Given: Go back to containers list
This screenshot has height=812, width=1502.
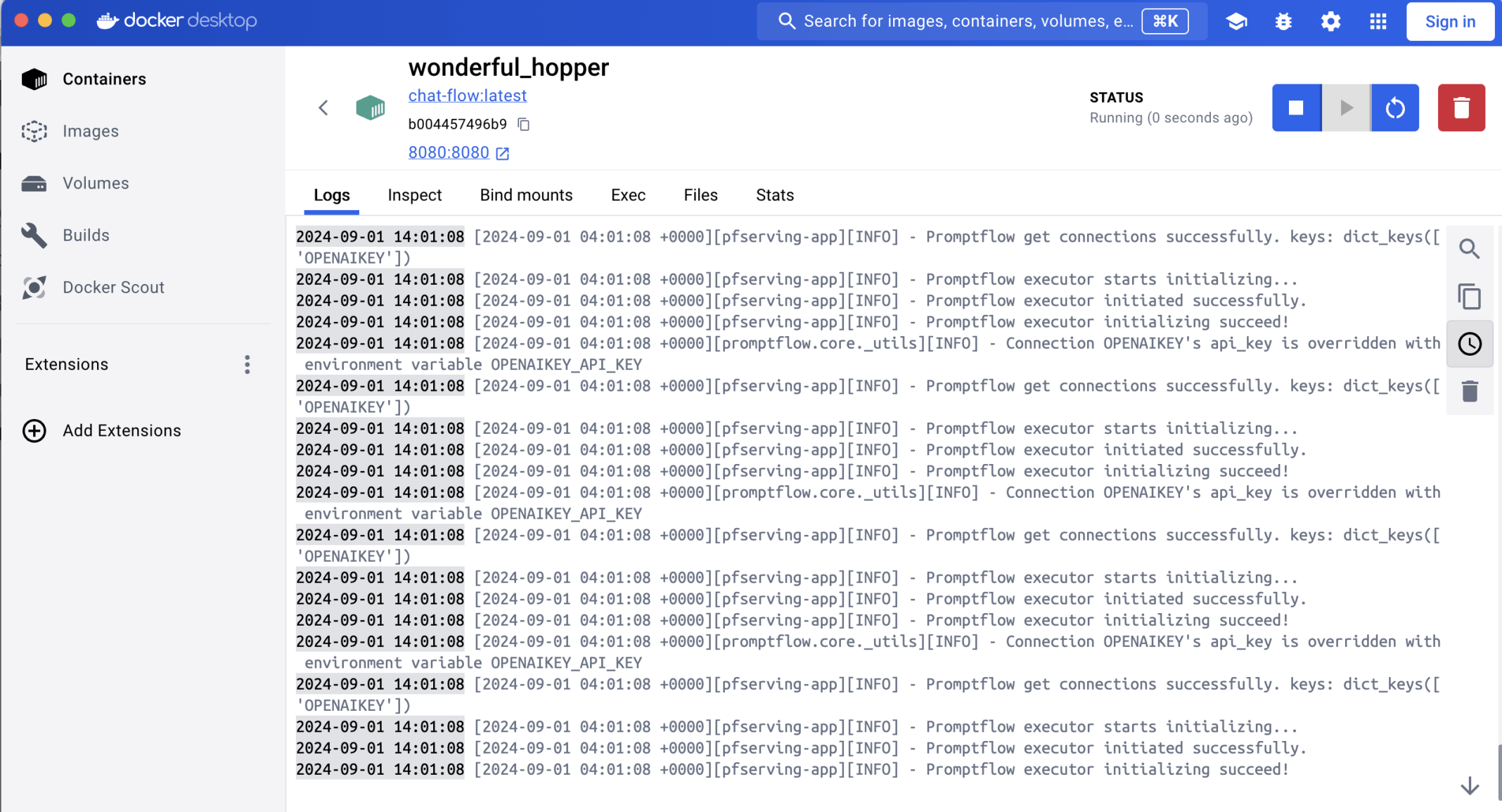Looking at the screenshot, I should point(323,108).
